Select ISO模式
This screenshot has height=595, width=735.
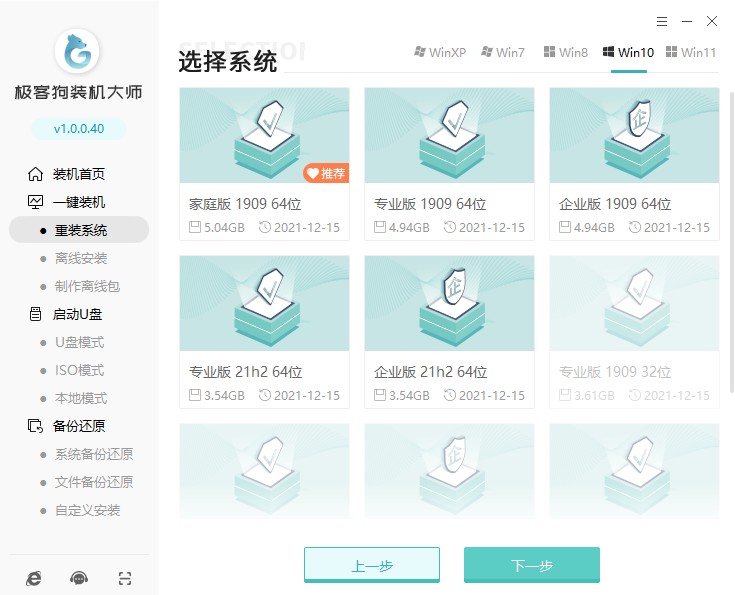pos(79,370)
